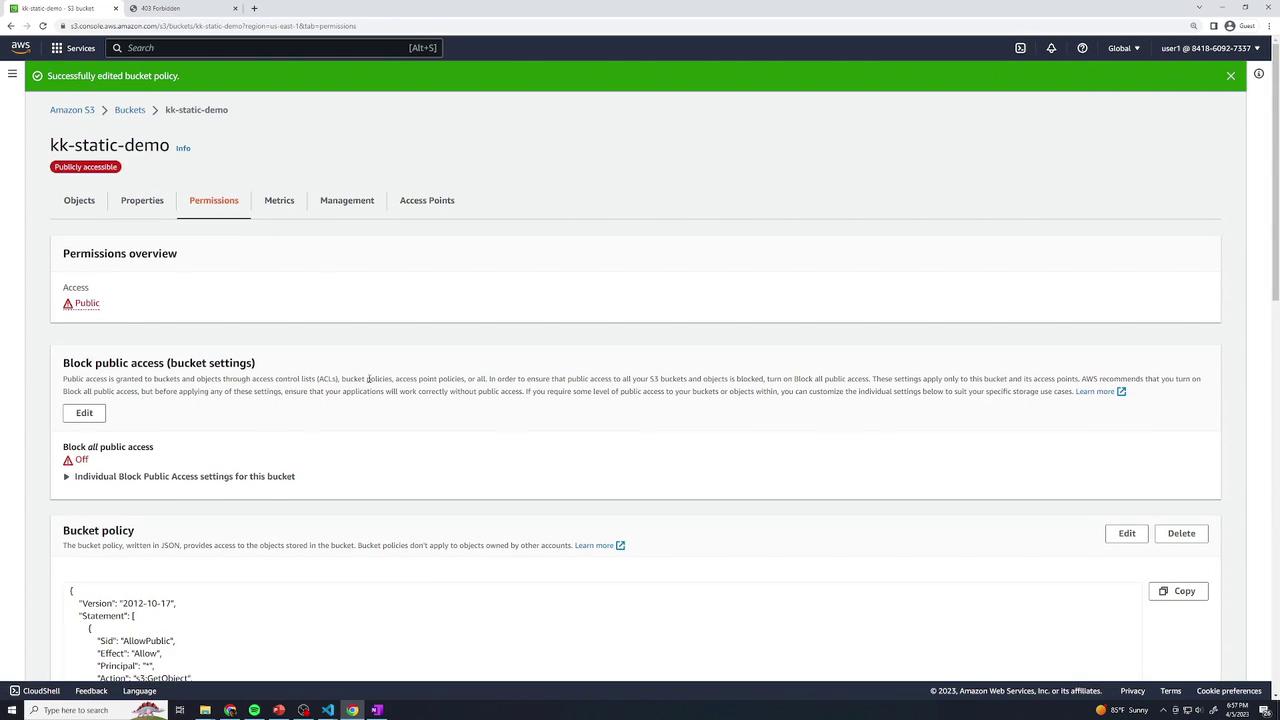
Task: Launch CloudShell from the top navigation bar
Action: point(1020,48)
